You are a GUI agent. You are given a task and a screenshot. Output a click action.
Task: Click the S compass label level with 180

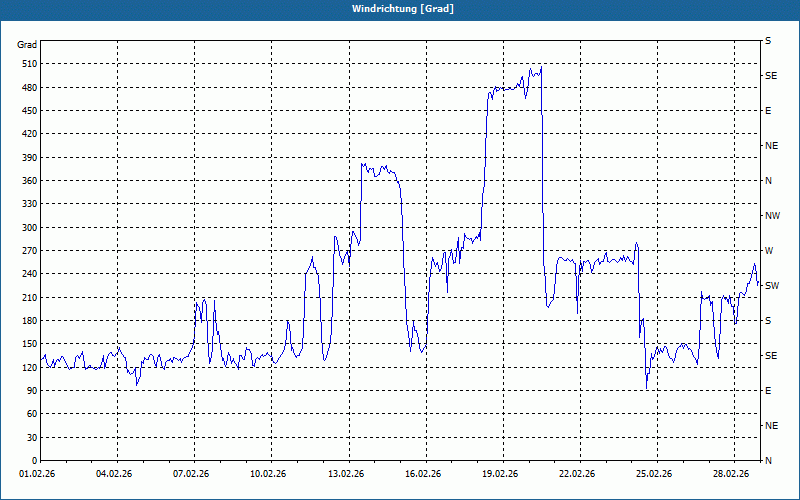(768, 321)
